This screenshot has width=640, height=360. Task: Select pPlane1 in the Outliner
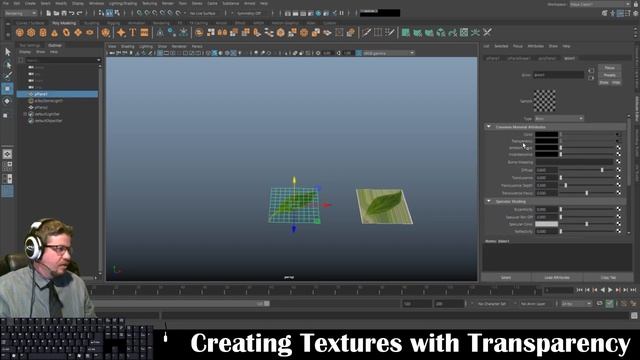(x=57, y=94)
